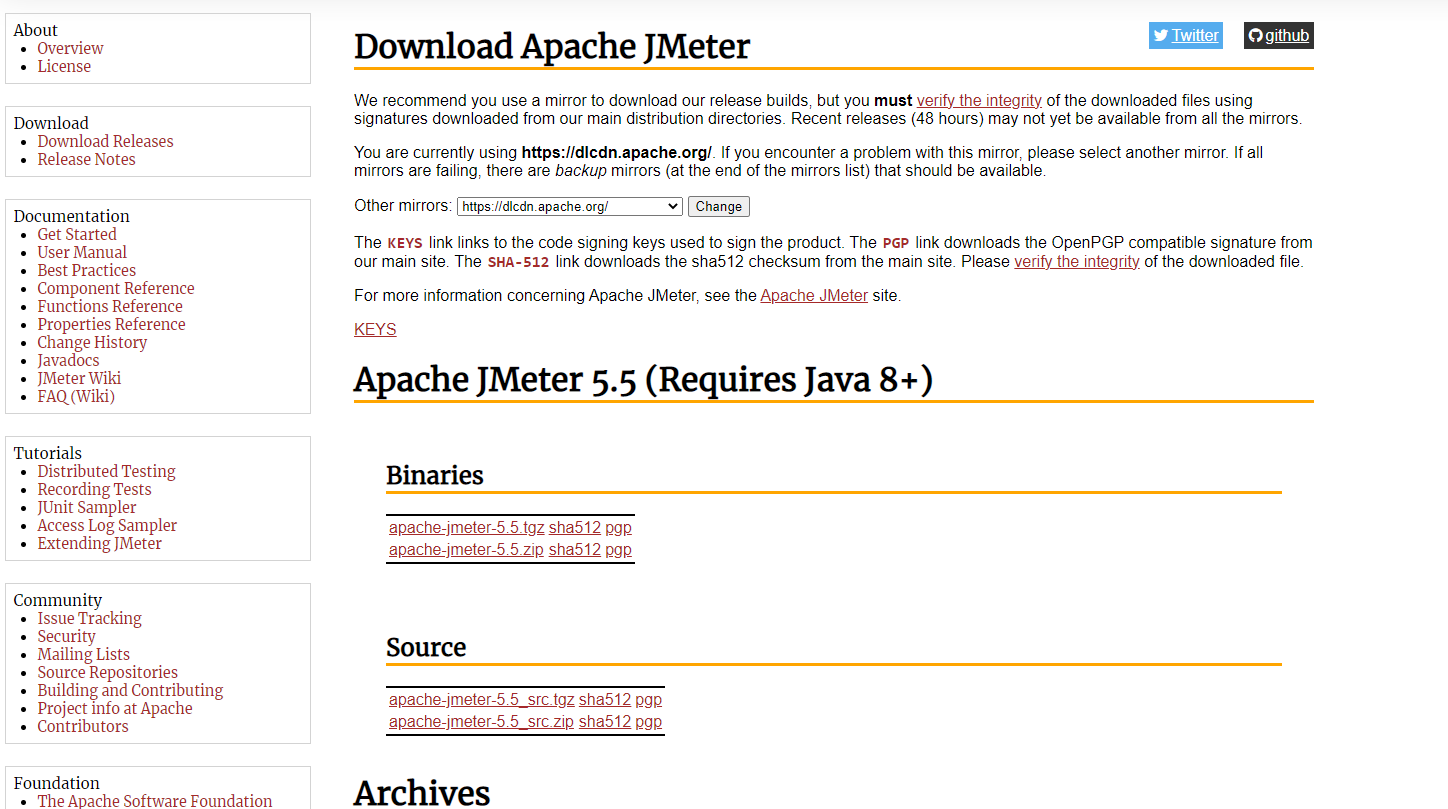Screen dimensions: 1448x809
Task: Download apache-jmeter-5.5_src.tgz source
Action: 481,699
